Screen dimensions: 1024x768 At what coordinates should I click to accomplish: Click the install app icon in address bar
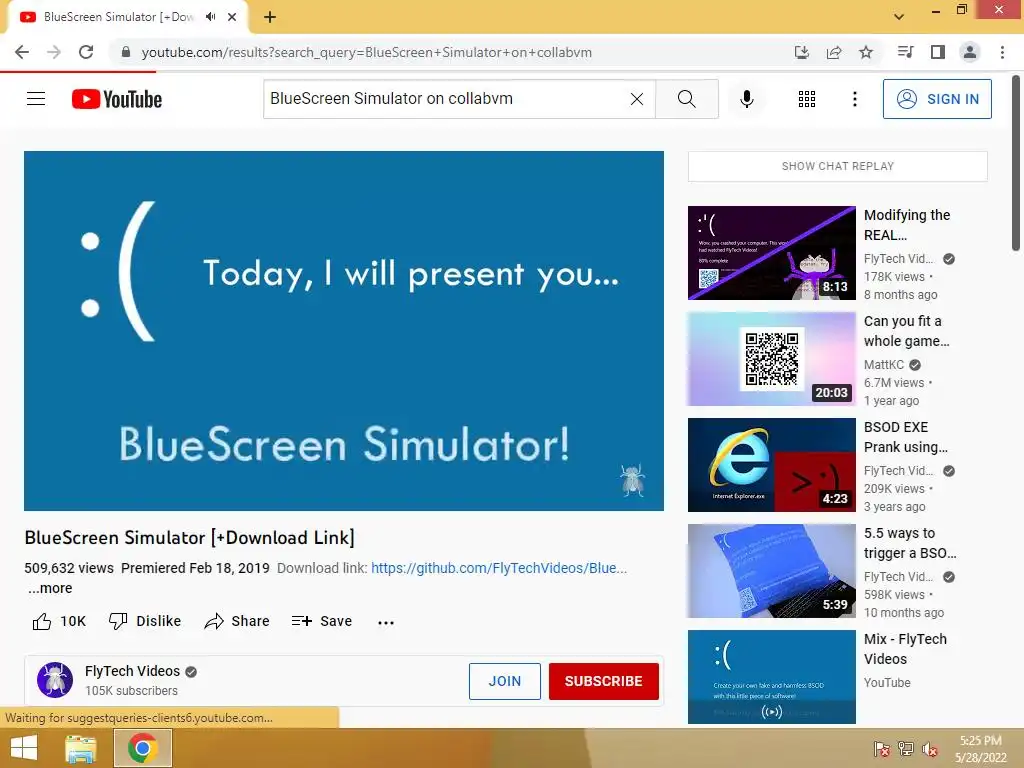point(802,52)
